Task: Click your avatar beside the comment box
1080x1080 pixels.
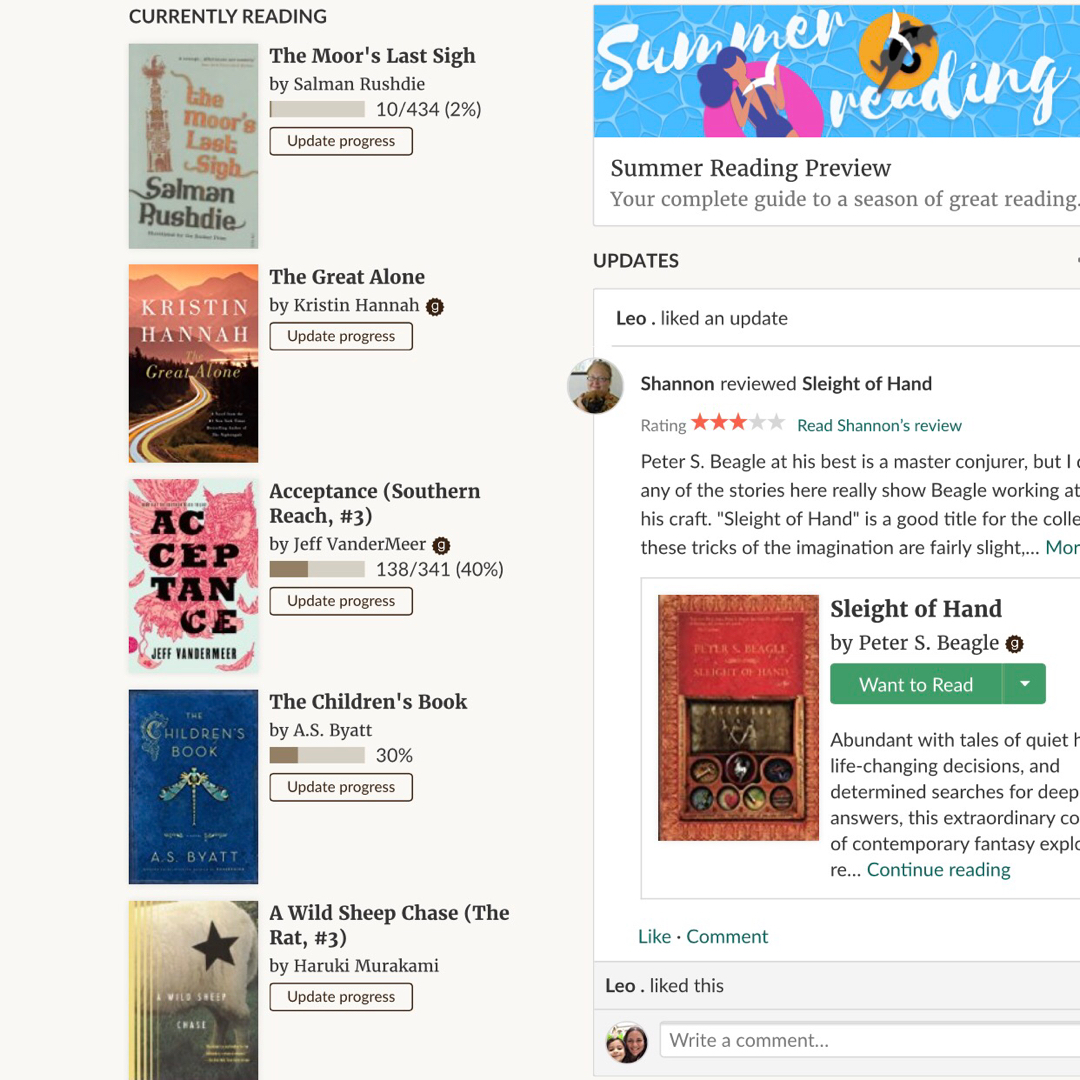Action: 627,1042
